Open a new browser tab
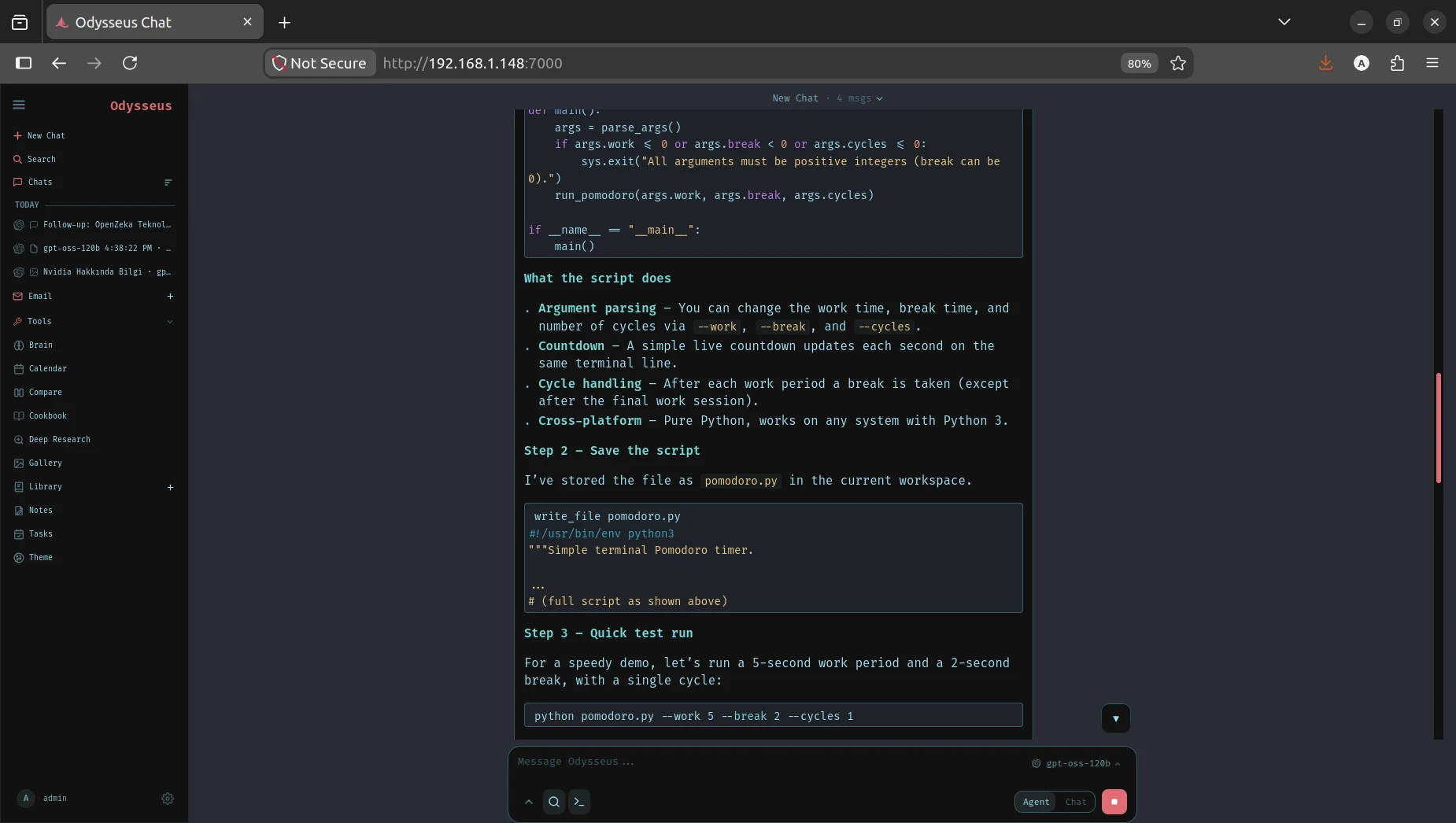This screenshot has width=1456, height=823. [284, 22]
